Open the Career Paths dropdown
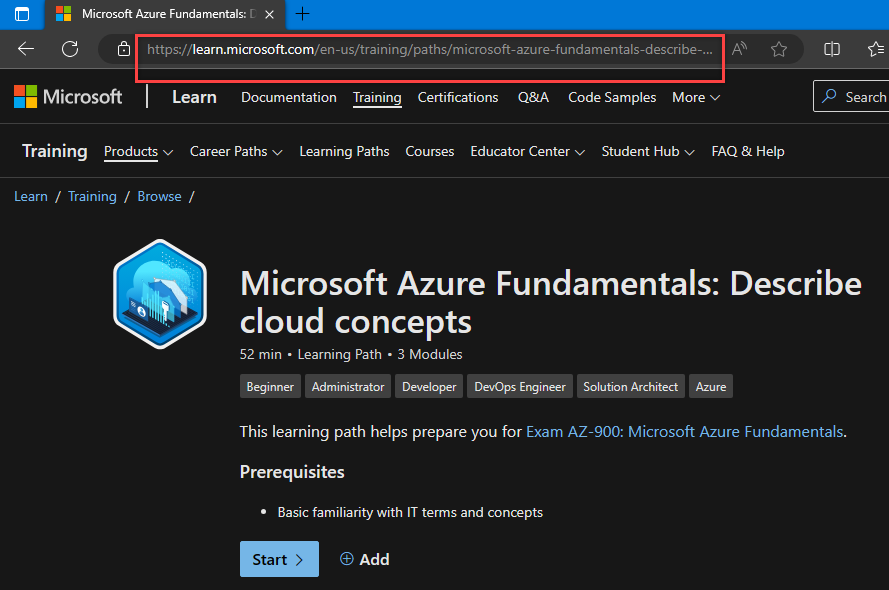 click(236, 152)
